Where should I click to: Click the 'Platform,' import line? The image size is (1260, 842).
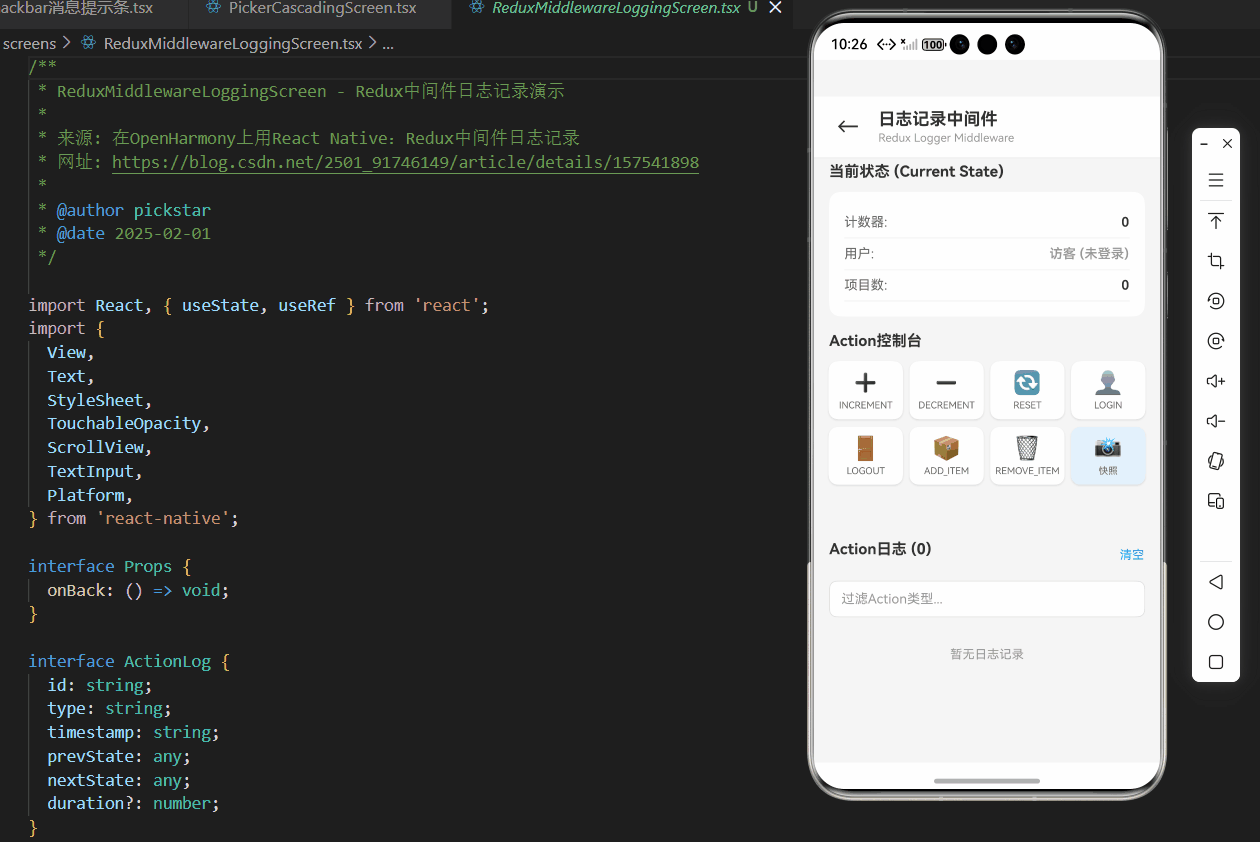pyautogui.click(x=90, y=495)
